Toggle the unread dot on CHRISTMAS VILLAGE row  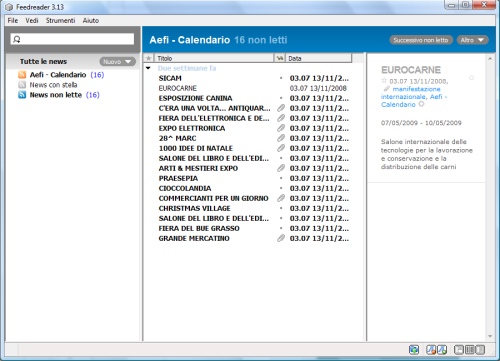point(281,208)
